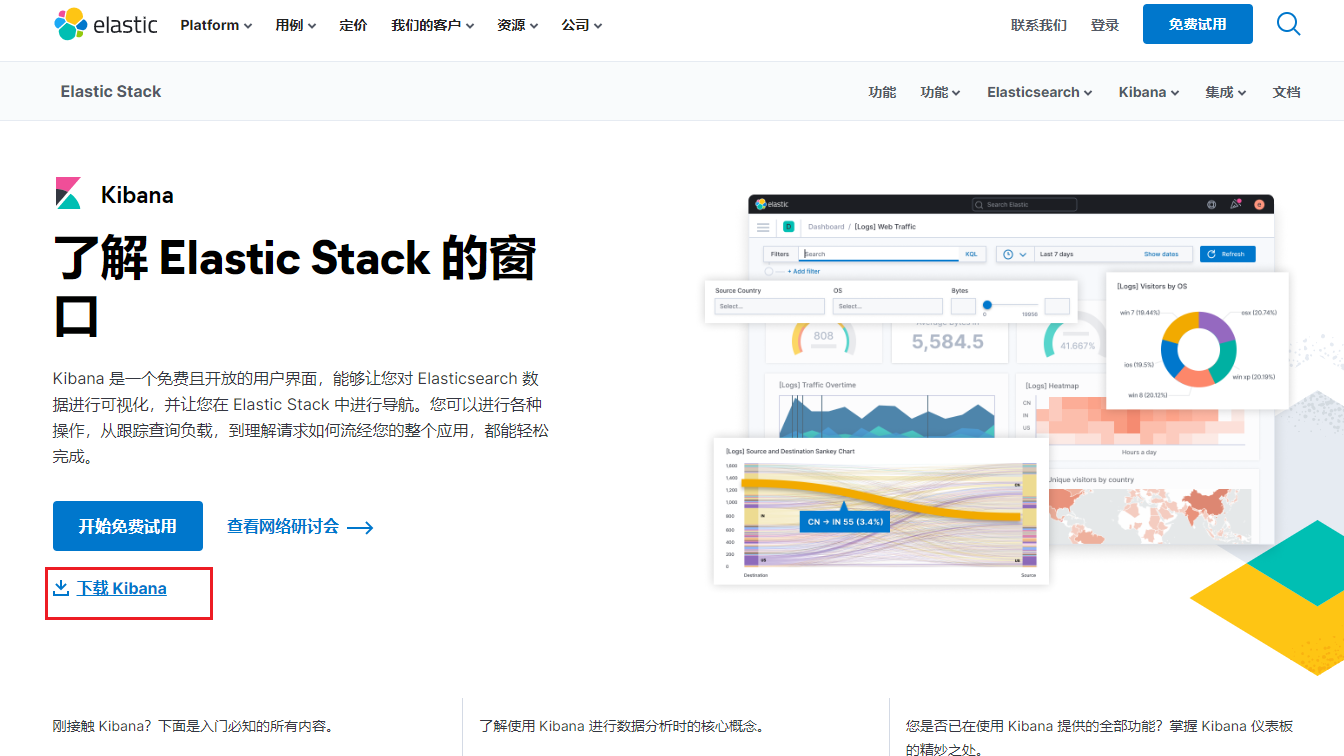Viewport: 1344px width, 756px height.
Task: Click the 了解 Elastic Stack 的窗口 heading
Action: pyautogui.click(x=295, y=287)
